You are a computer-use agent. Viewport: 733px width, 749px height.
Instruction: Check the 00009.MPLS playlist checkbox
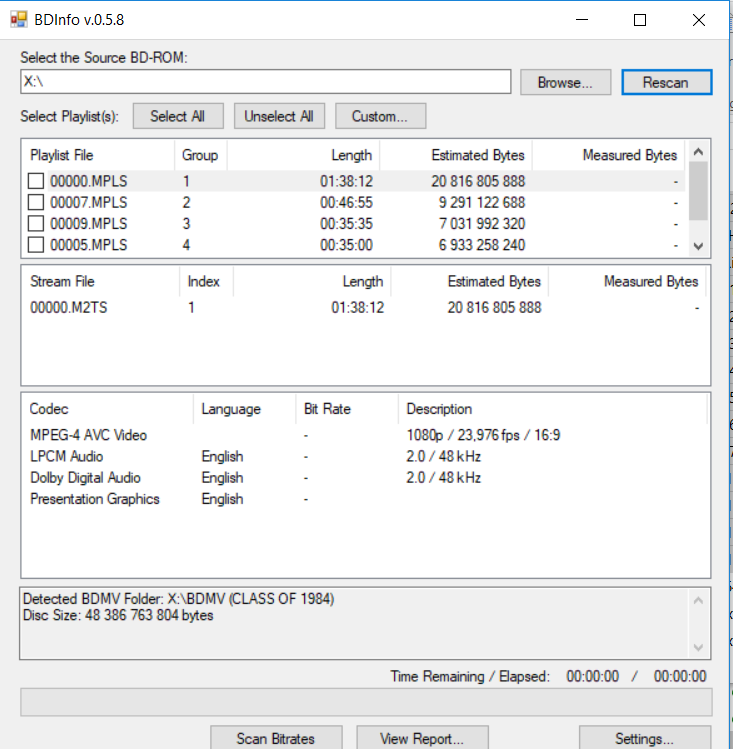tap(36, 224)
